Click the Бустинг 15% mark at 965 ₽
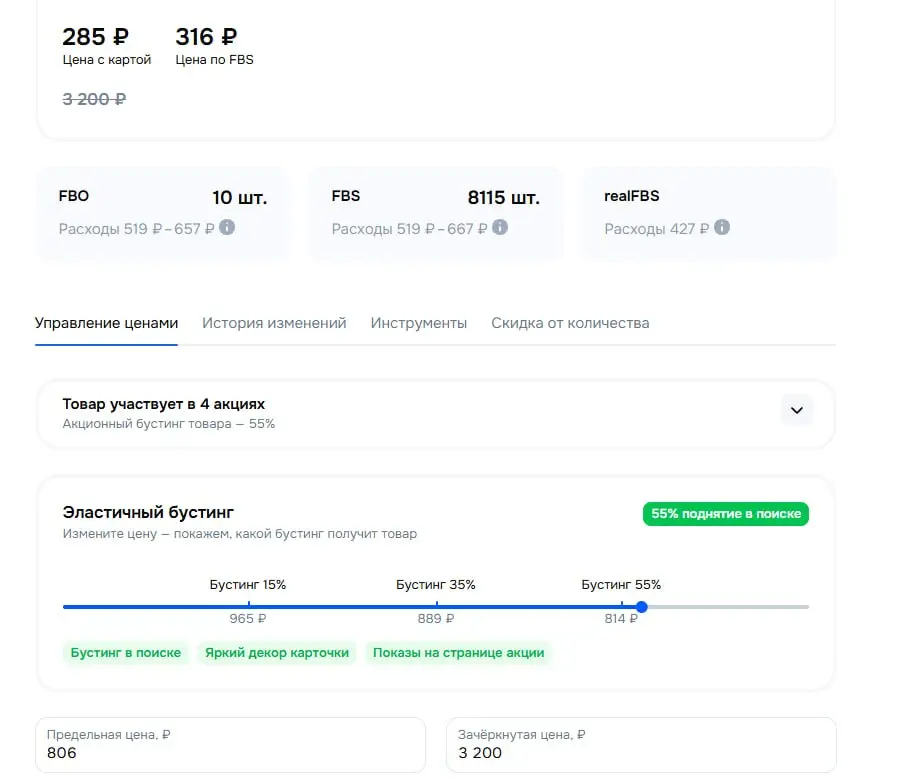This screenshot has width=905, height=784. click(248, 606)
